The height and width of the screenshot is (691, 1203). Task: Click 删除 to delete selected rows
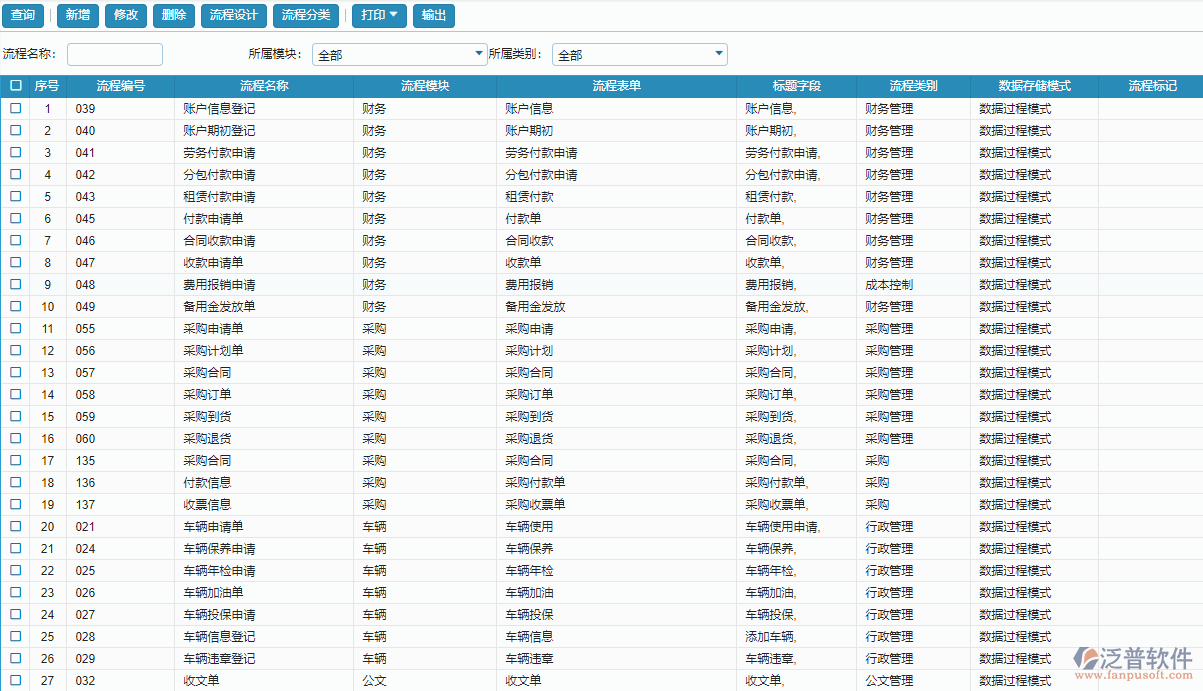click(173, 15)
